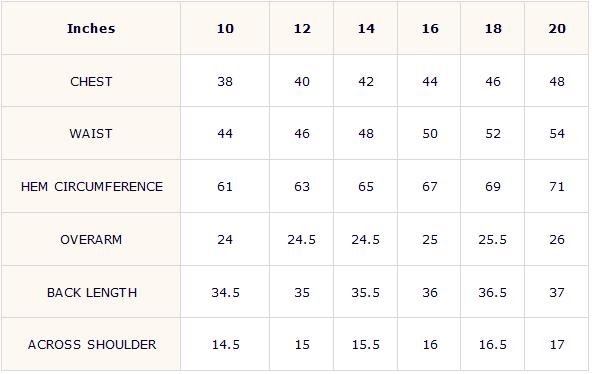
Task: Click the ACROSS SHOULDER row label
Action: [x=92, y=345]
